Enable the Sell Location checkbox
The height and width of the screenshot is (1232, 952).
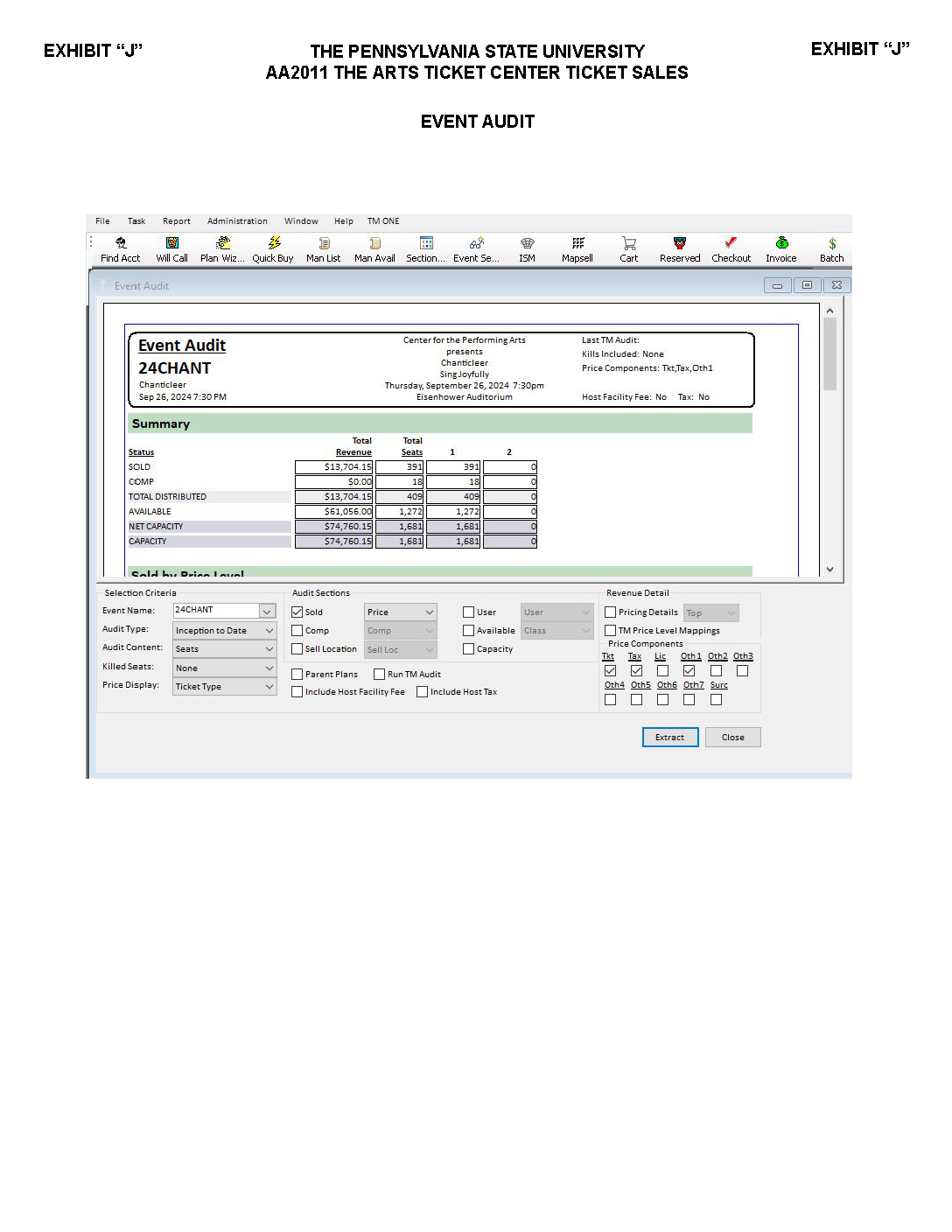297,649
